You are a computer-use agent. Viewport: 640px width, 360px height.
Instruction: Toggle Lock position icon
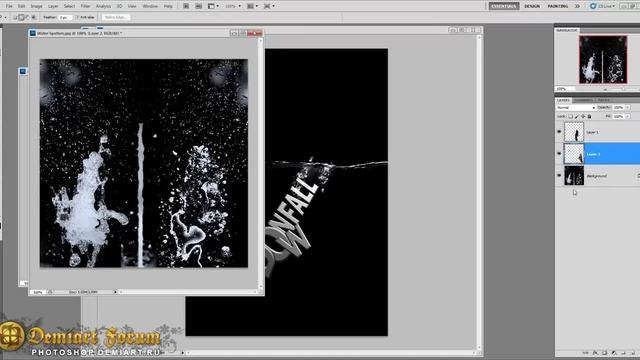(x=583, y=116)
